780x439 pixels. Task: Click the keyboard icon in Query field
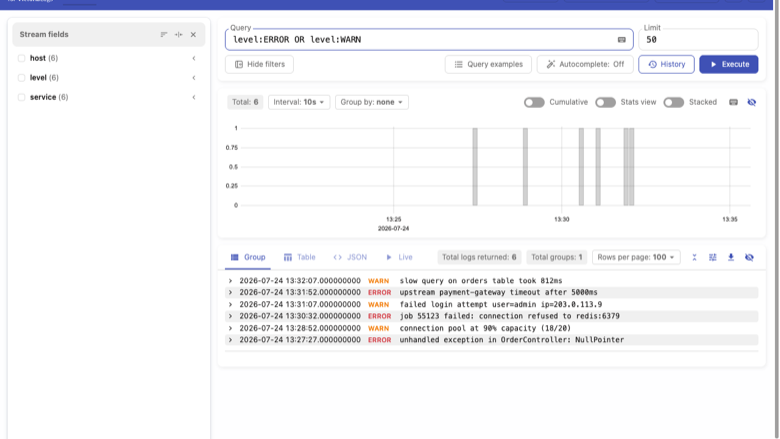[621, 40]
